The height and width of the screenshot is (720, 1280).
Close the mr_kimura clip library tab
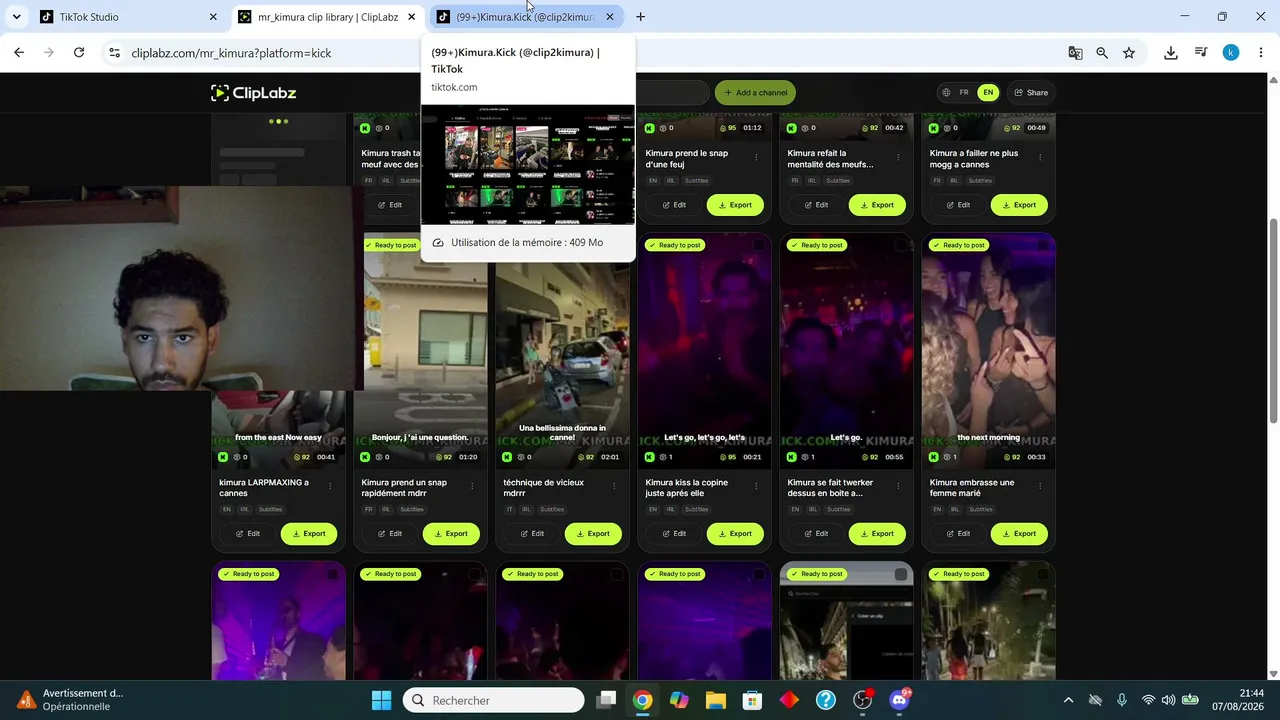(x=411, y=17)
